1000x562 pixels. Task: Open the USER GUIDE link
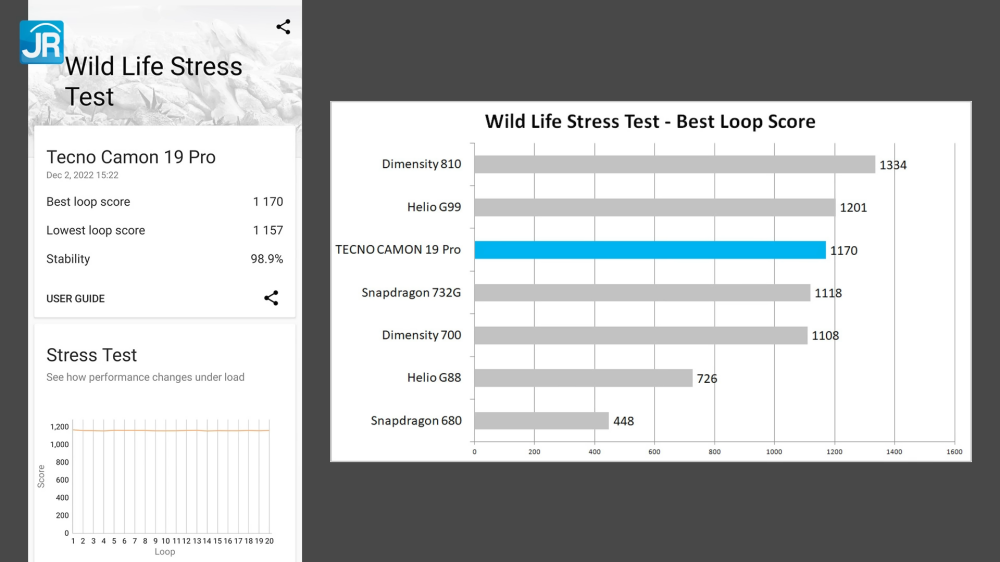coord(75,299)
